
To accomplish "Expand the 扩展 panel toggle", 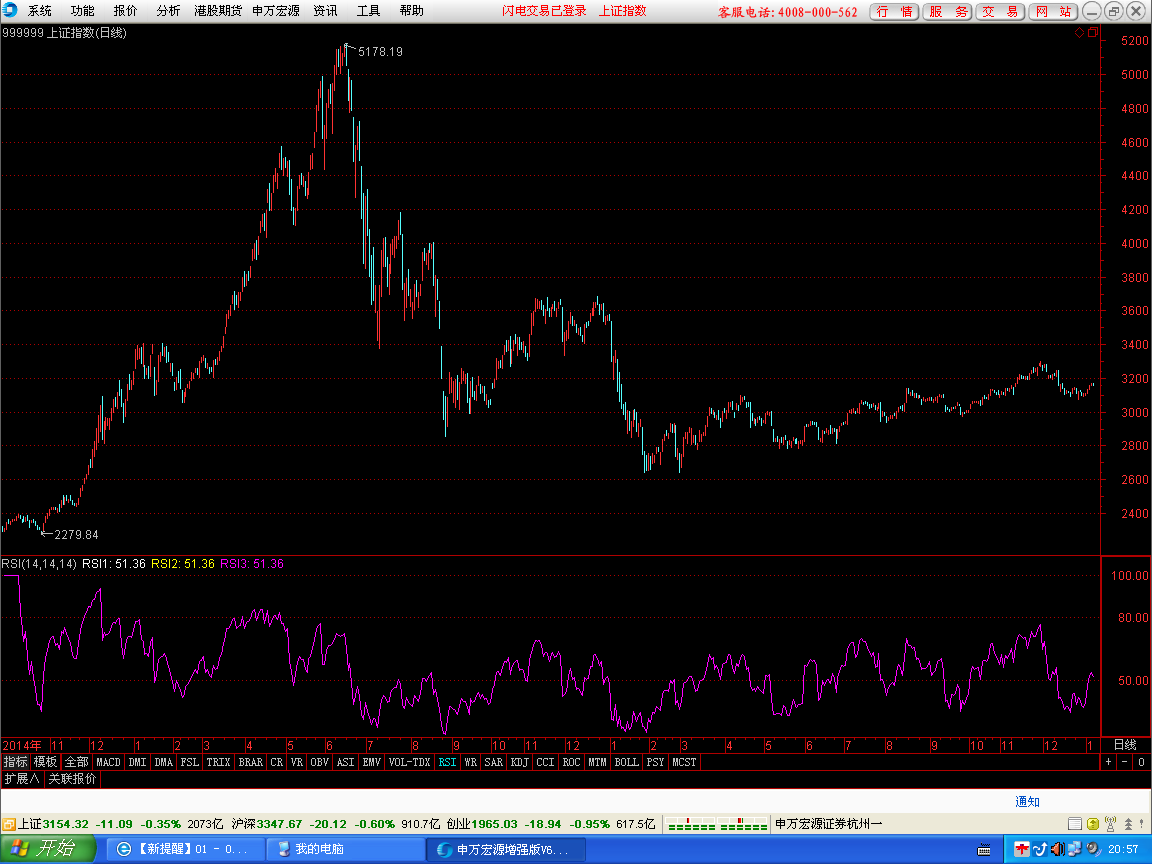I will click(x=21, y=779).
